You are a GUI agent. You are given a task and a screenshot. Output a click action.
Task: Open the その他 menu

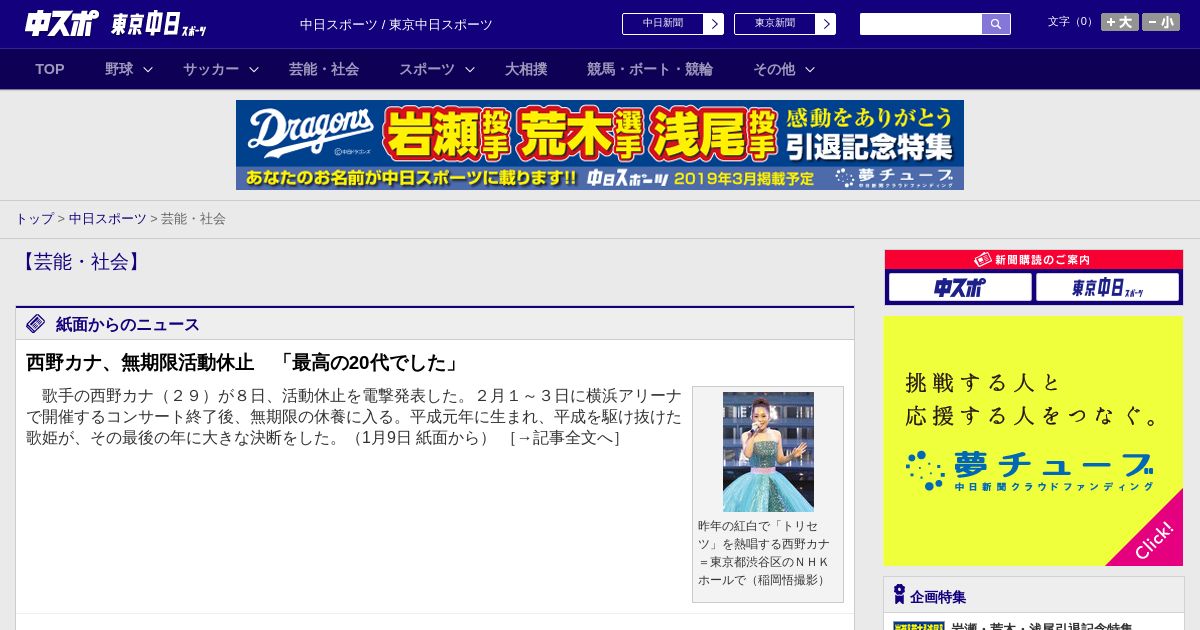pos(774,69)
